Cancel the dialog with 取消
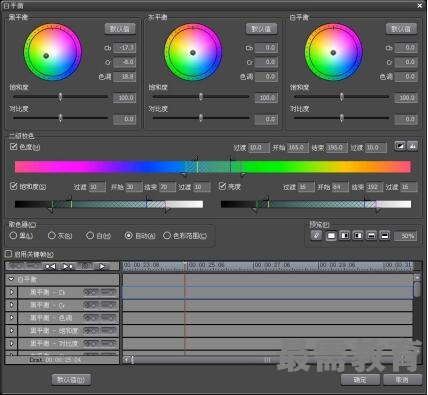 pos(402,379)
